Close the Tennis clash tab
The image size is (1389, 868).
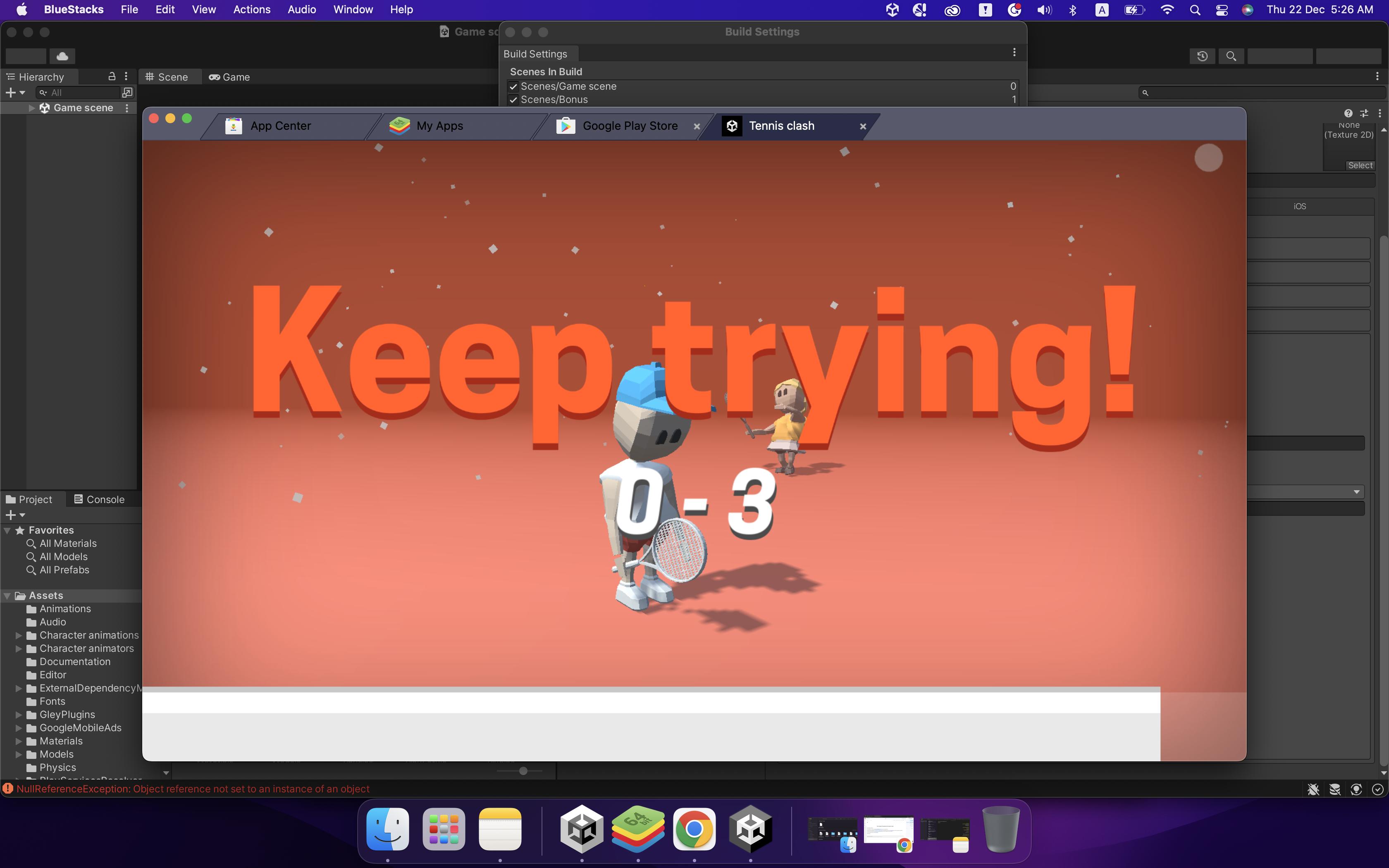pos(863,126)
